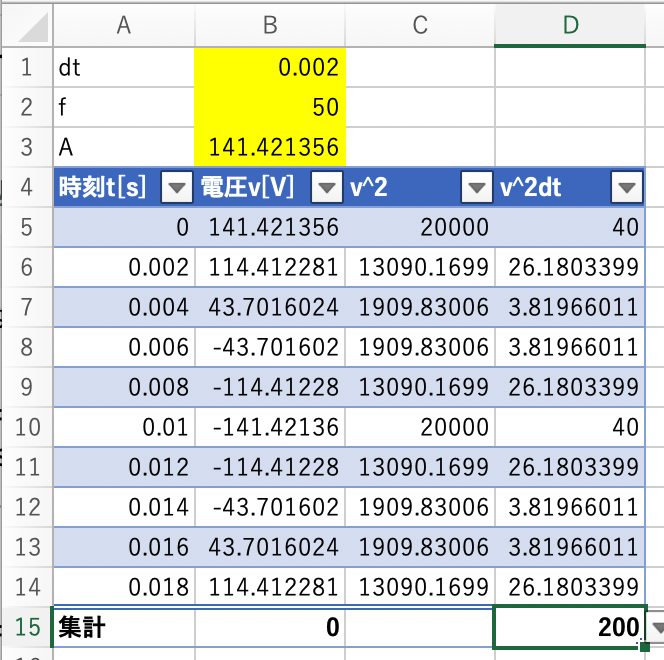Select total cell showing 200

(570, 627)
